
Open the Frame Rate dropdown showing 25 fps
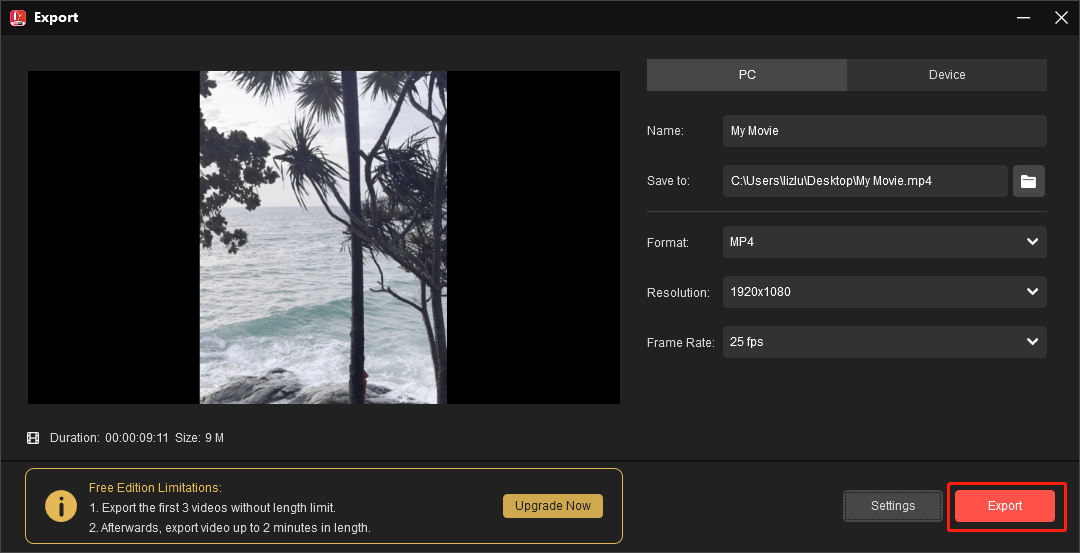pyautogui.click(x=884, y=342)
